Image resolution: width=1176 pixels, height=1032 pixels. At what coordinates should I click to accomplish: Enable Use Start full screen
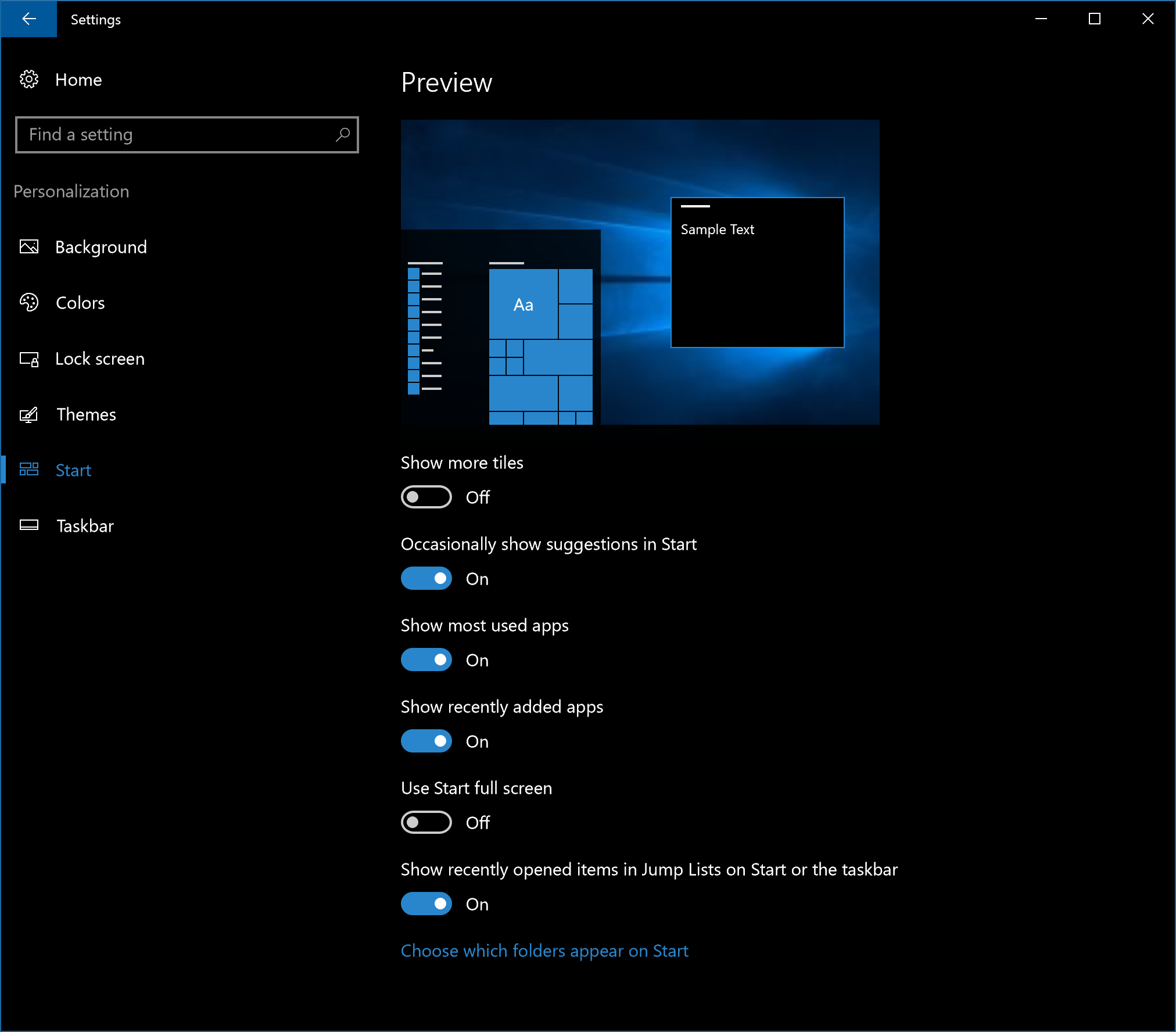426,822
